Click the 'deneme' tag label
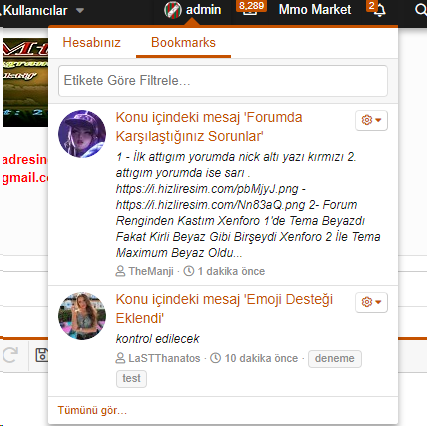This screenshot has width=427, height=426. point(335,359)
